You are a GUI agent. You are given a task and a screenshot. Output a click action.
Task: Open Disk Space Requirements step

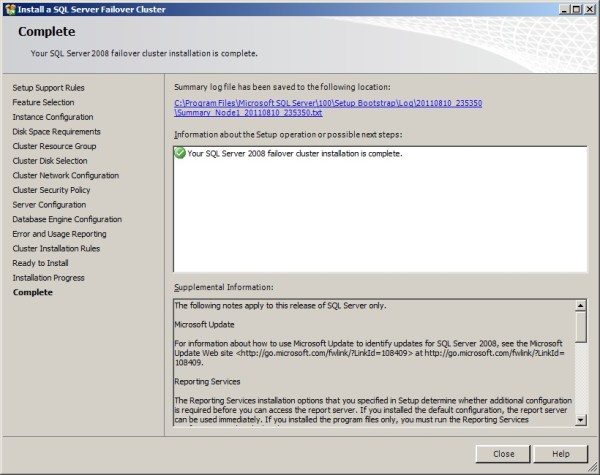[56, 131]
